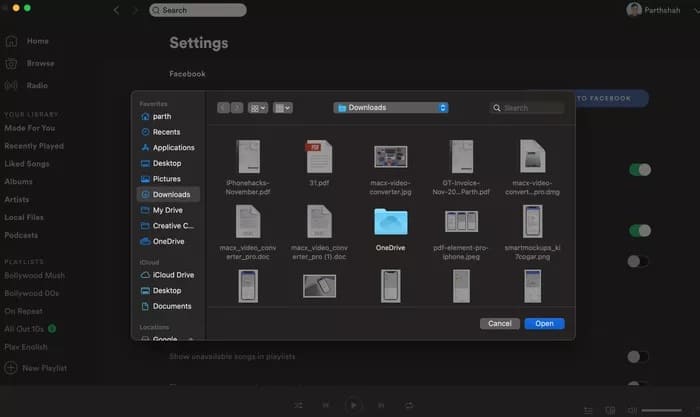Image resolution: width=700 pixels, height=417 pixels.
Task: Toggle repeat in the playback bar
Action: pyautogui.click(x=407, y=405)
